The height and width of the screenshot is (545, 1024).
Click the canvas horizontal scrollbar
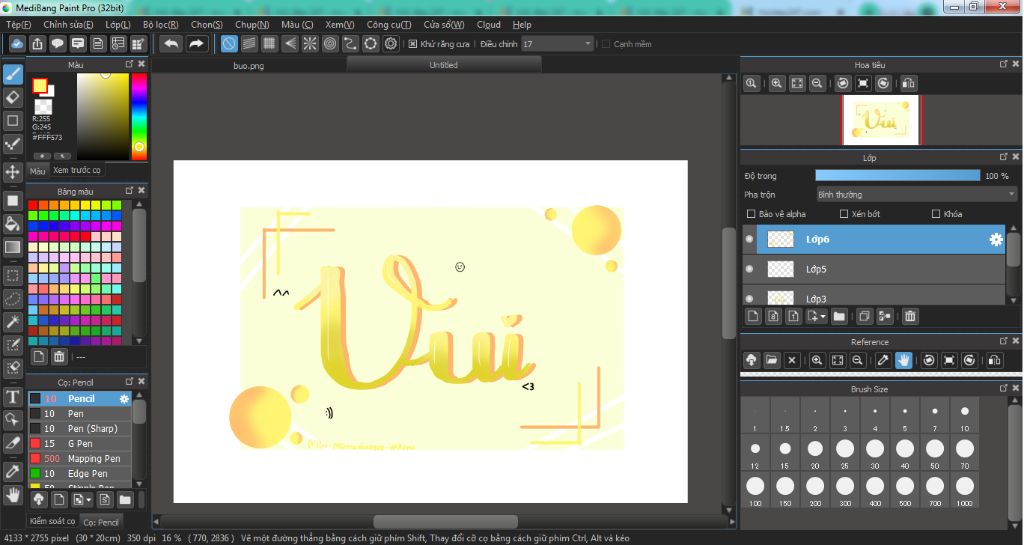[446, 522]
